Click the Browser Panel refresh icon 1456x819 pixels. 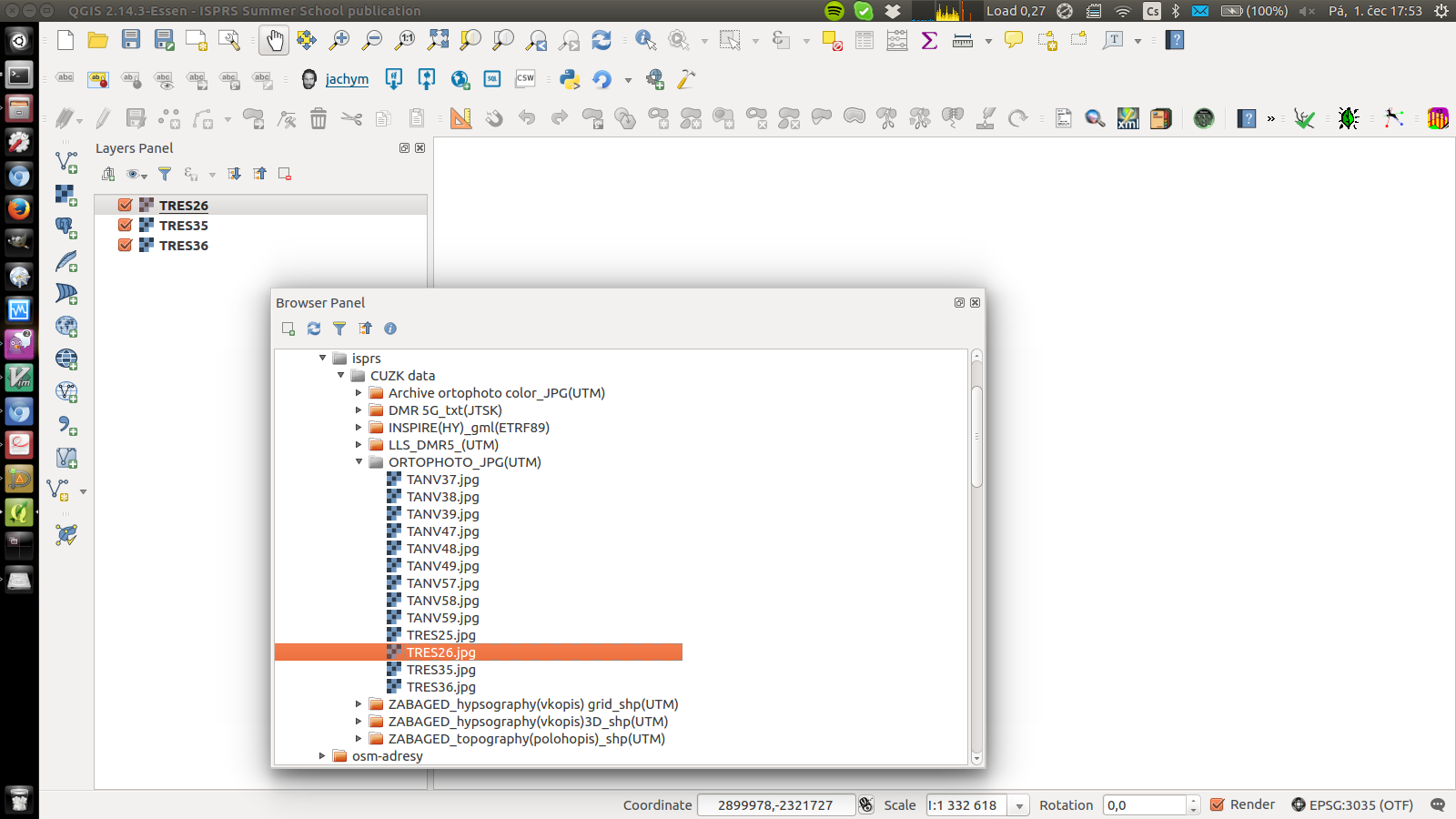(x=314, y=329)
